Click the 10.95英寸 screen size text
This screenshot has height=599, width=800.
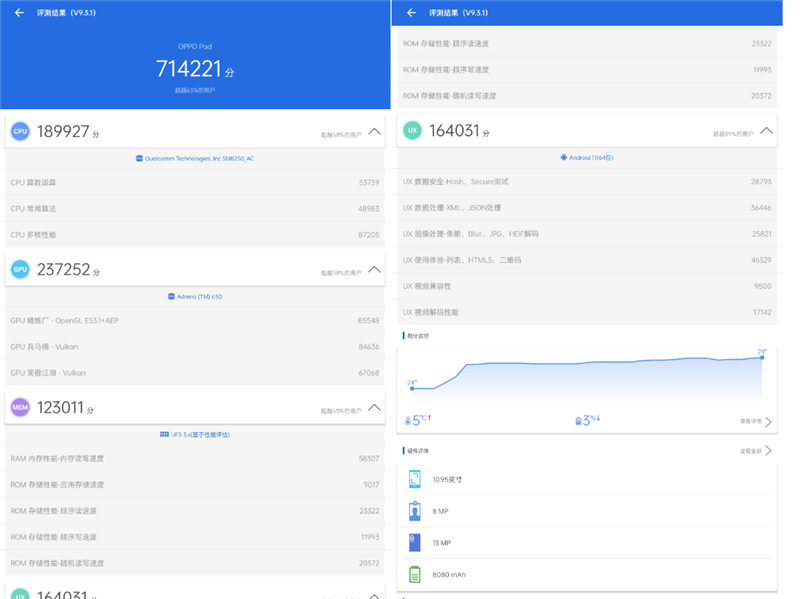click(447, 480)
